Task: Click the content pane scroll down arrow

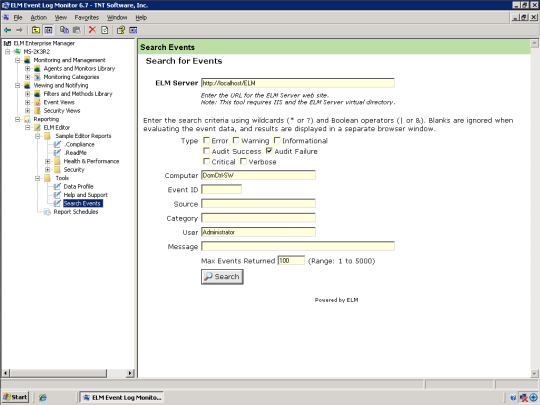Action: [534, 373]
